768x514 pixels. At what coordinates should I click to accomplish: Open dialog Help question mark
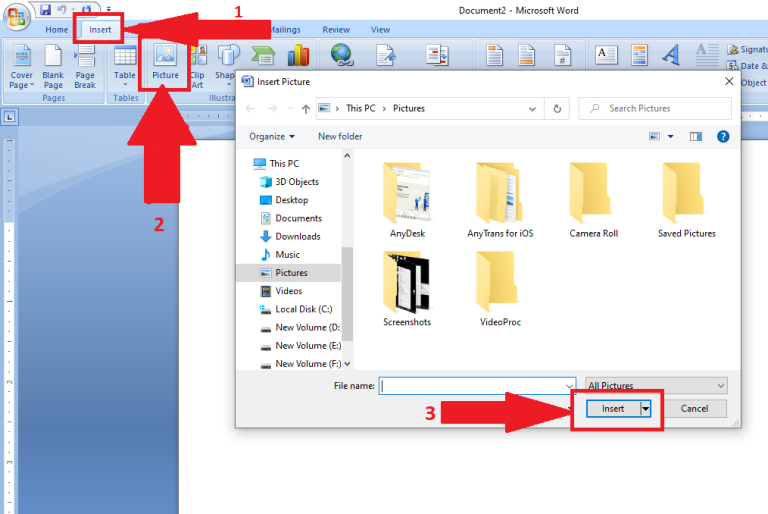coord(723,136)
